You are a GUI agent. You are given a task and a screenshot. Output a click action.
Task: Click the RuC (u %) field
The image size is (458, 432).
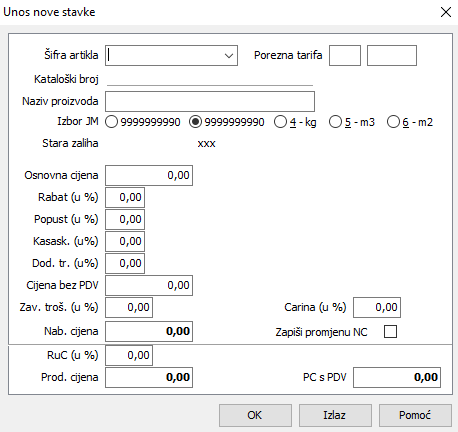click(129, 355)
